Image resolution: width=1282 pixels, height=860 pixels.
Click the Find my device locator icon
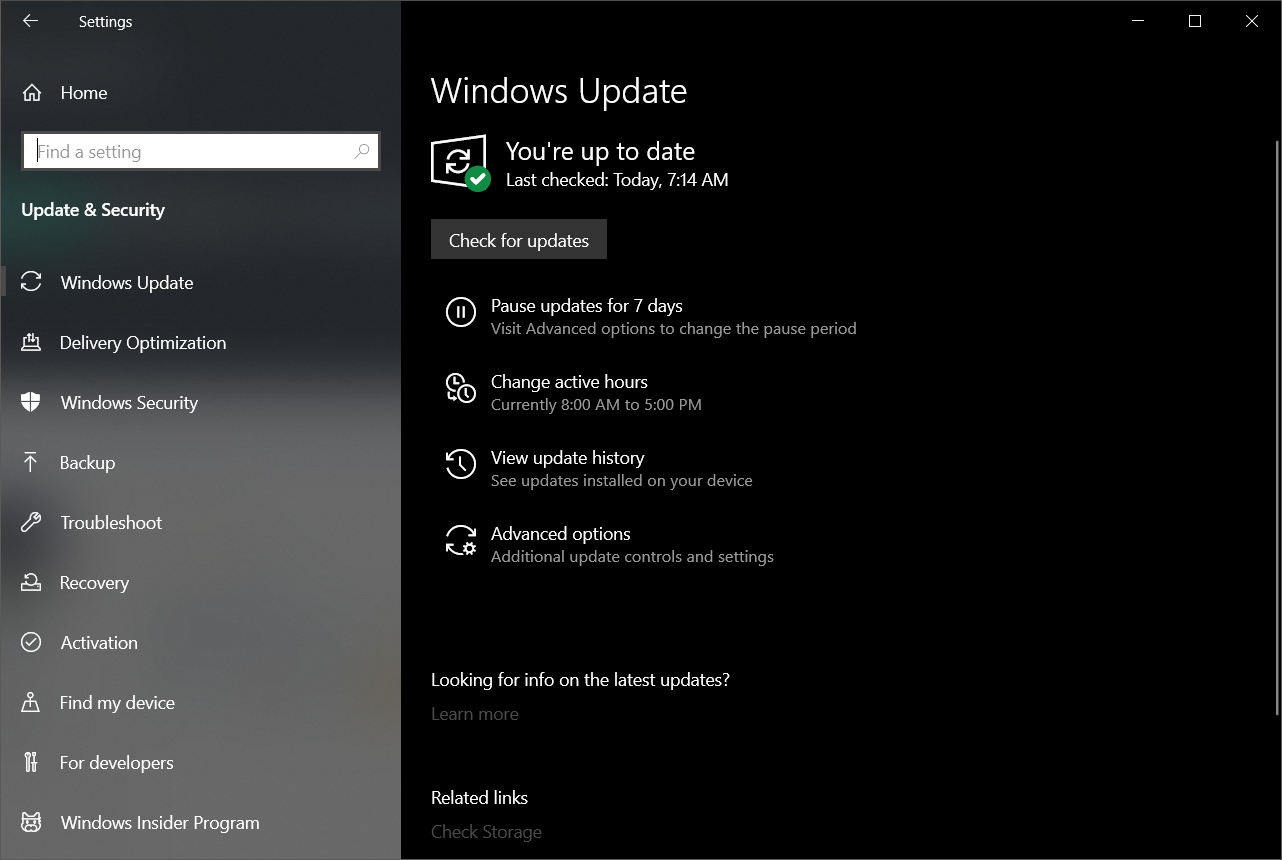click(x=31, y=702)
